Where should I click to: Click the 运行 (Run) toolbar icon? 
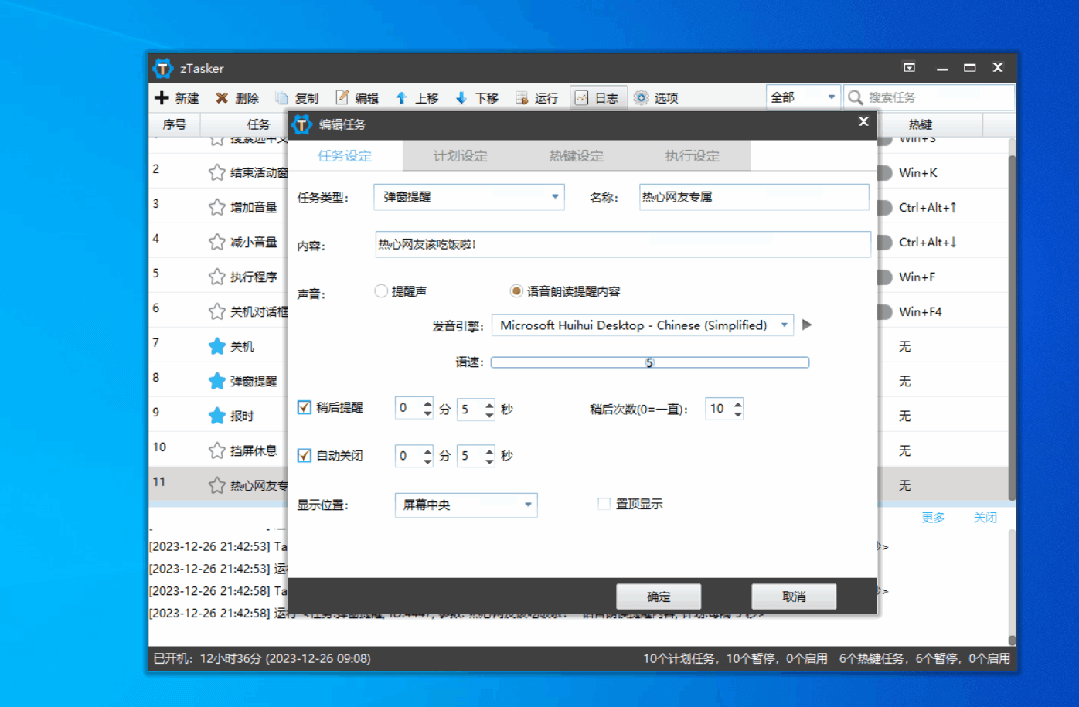point(521,98)
